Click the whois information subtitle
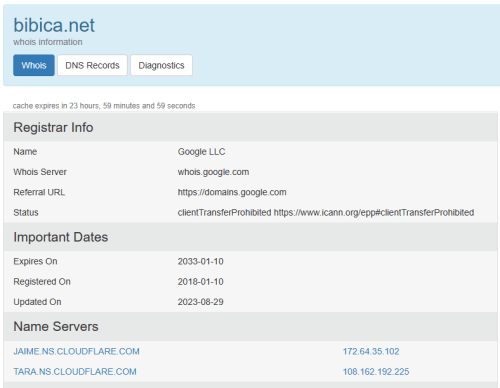Screen dimensions: 500x388 coord(48,42)
